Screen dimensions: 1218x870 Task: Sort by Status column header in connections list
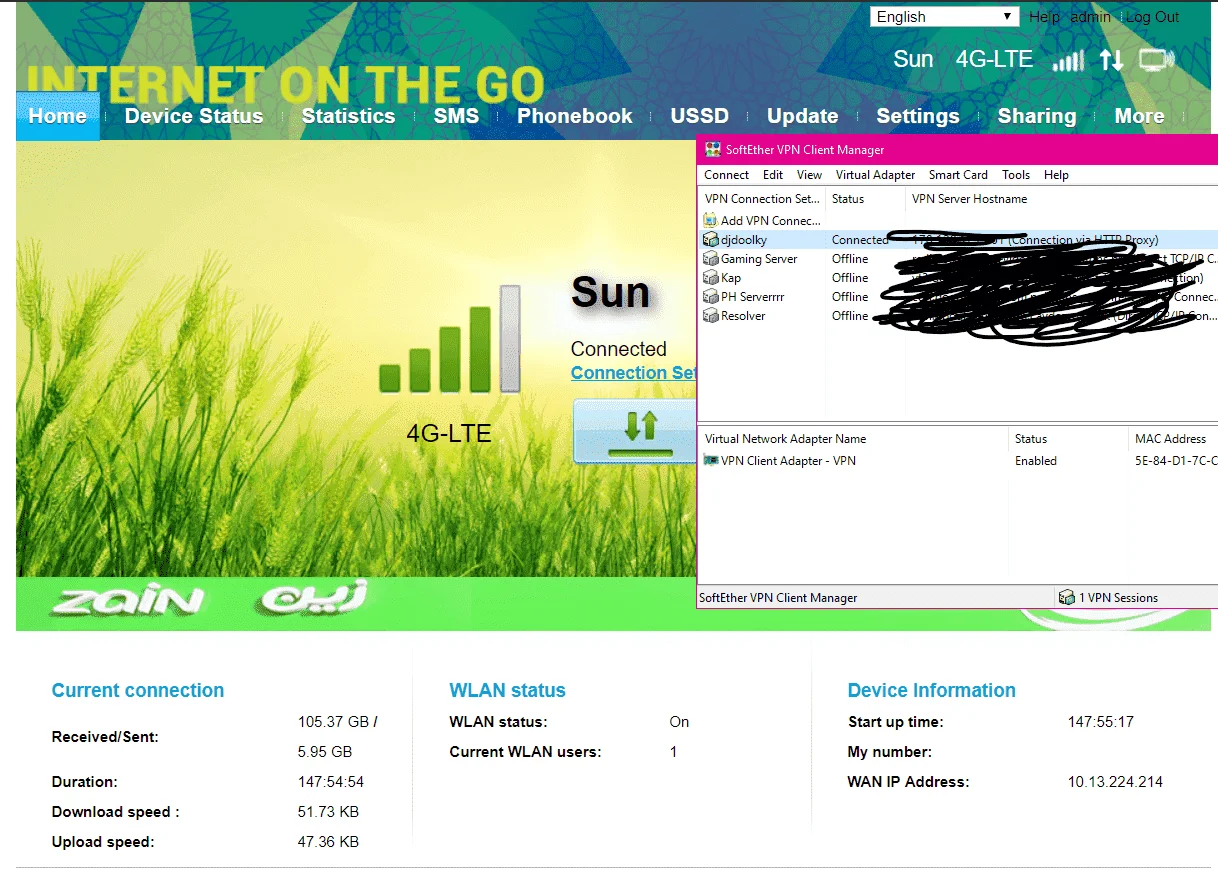(x=865, y=199)
